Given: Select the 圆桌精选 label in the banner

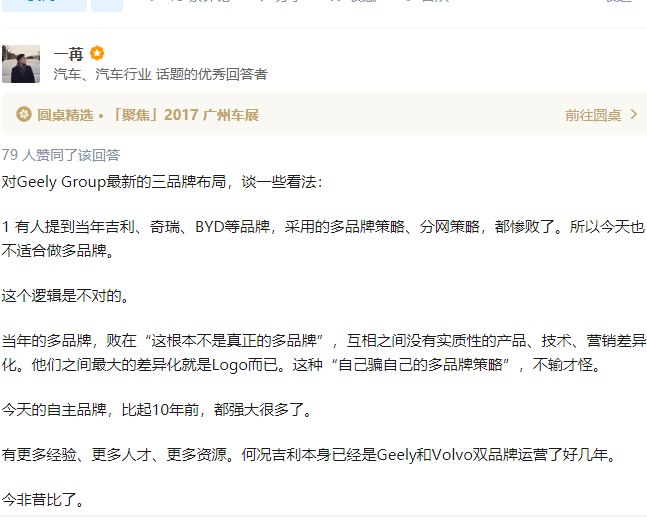Looking at the screenshot, I should tap(65, 115).
